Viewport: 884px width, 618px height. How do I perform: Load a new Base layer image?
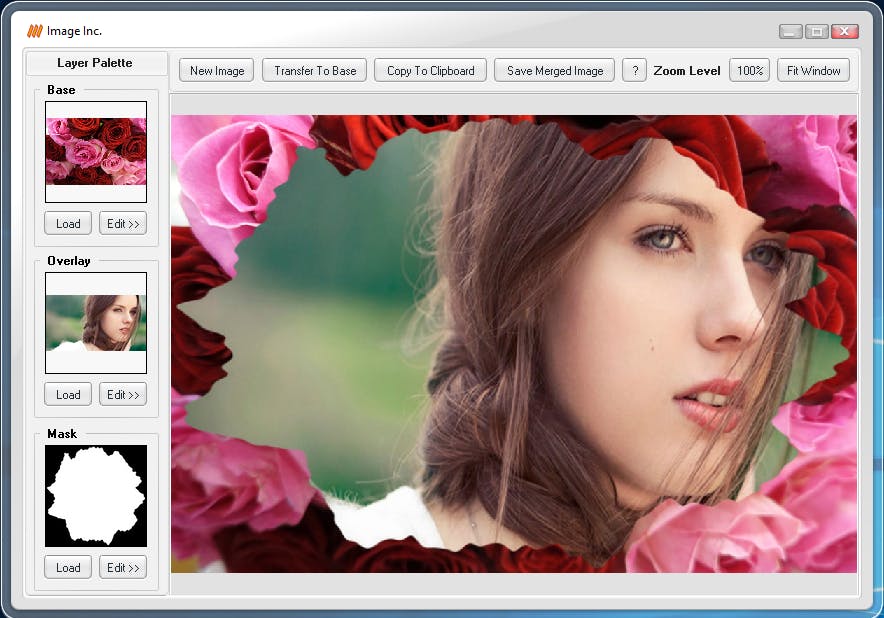point(68,223)
